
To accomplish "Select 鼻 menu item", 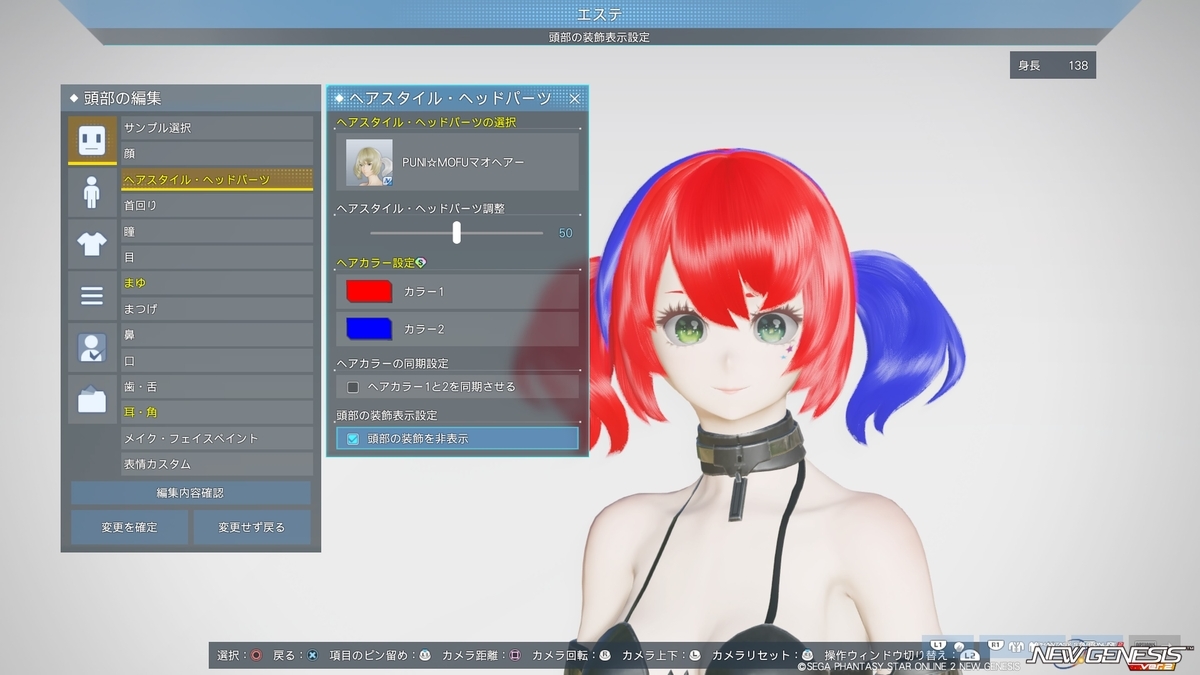I will (217, 335).
